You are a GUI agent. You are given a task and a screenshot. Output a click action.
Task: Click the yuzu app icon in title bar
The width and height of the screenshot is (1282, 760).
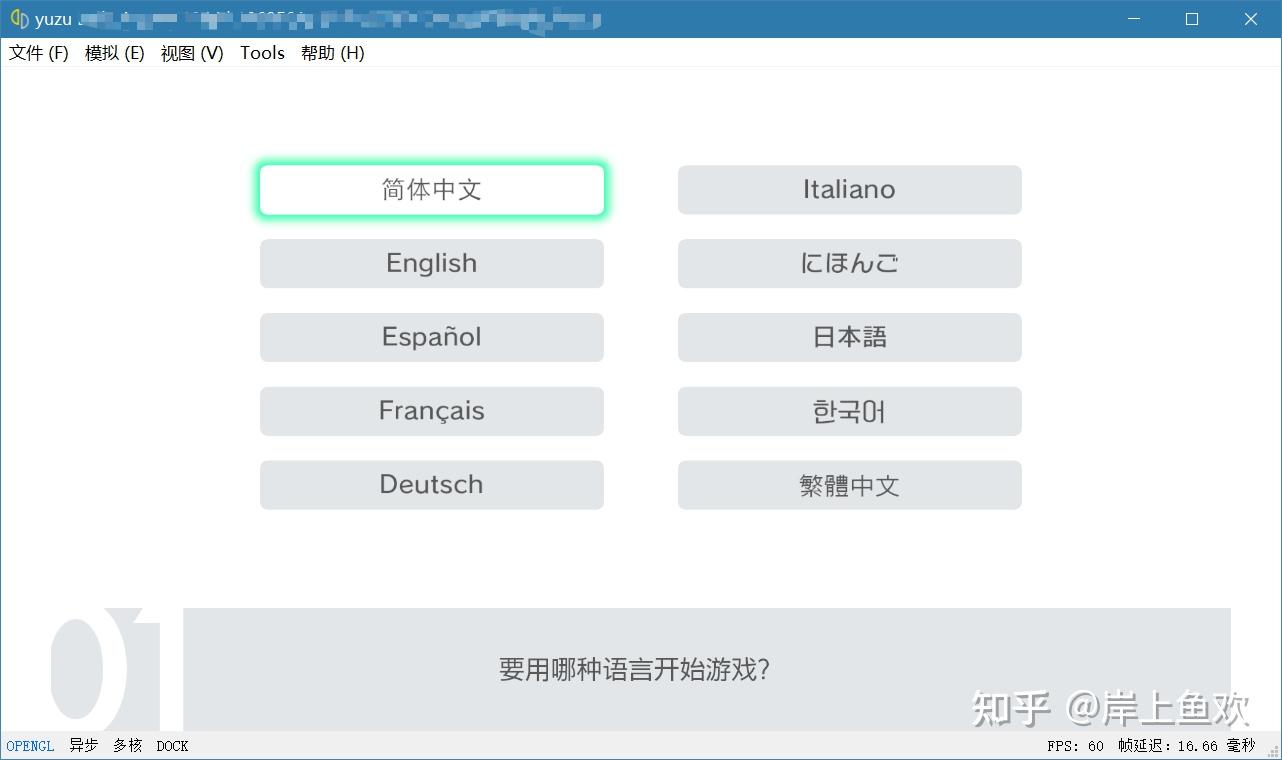[x=19, y=19]
